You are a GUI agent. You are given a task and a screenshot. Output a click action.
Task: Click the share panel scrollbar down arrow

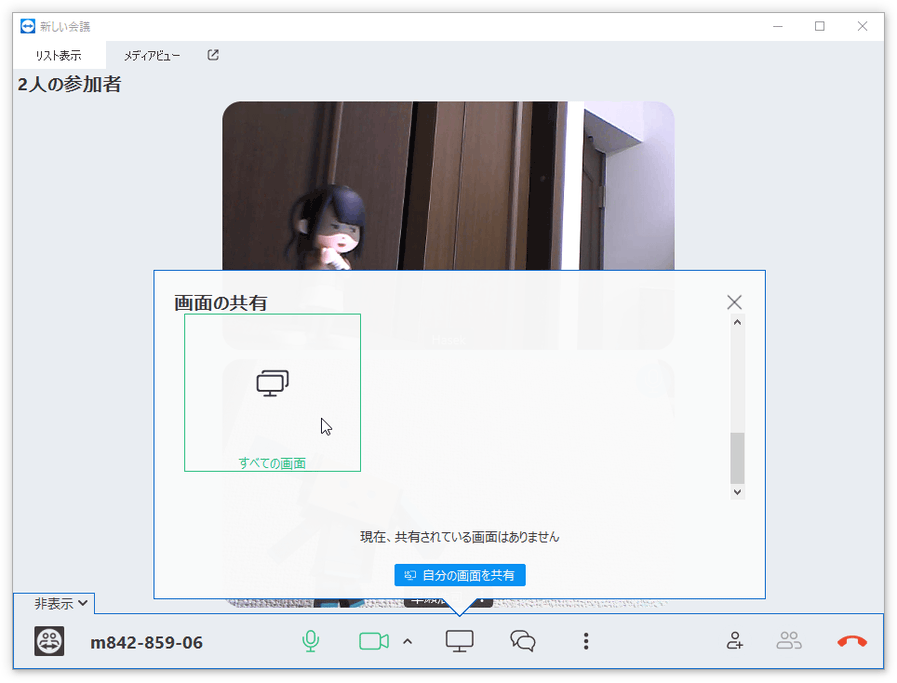click(x=737, y=492)
